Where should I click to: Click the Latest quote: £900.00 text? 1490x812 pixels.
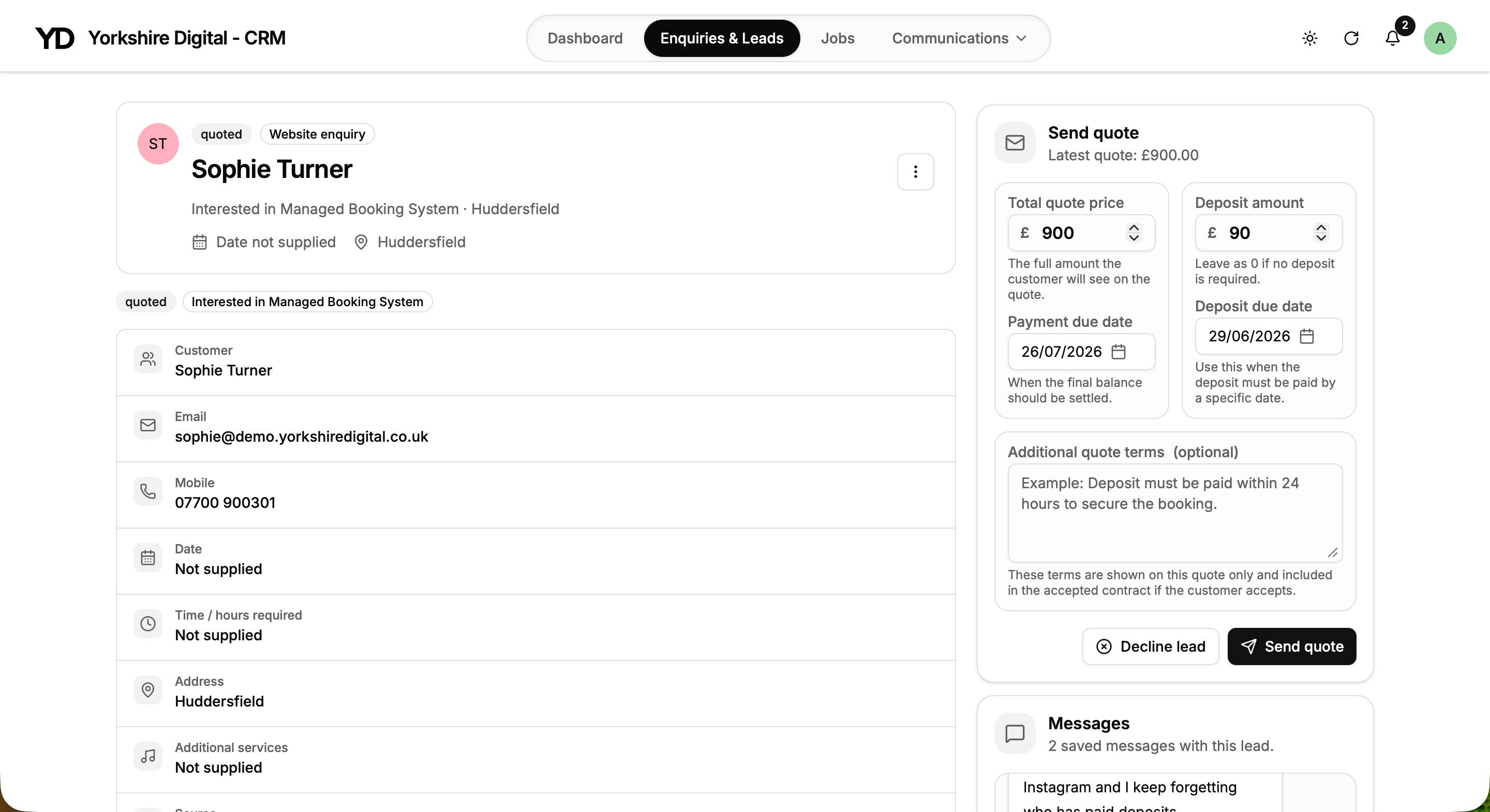[x=1123, y=155]
